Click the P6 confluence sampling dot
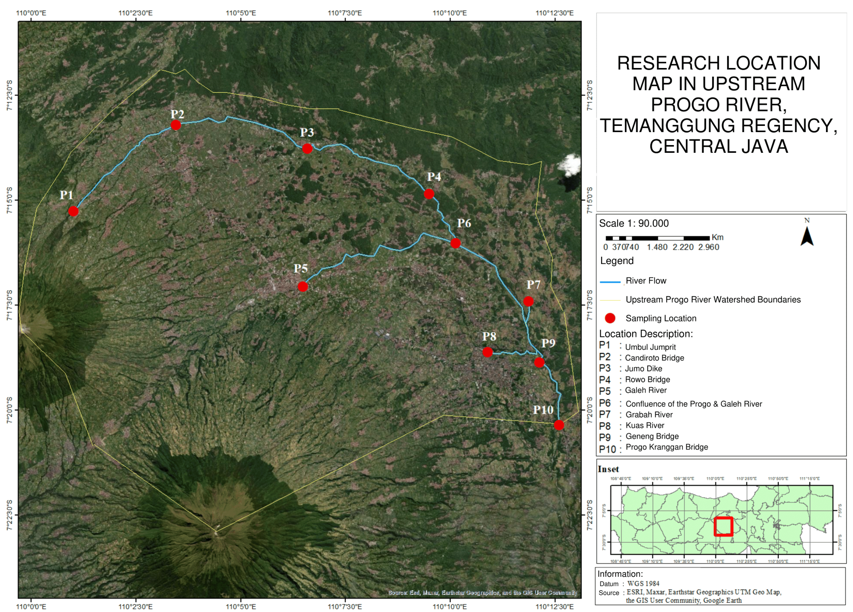 click(455, 243)
